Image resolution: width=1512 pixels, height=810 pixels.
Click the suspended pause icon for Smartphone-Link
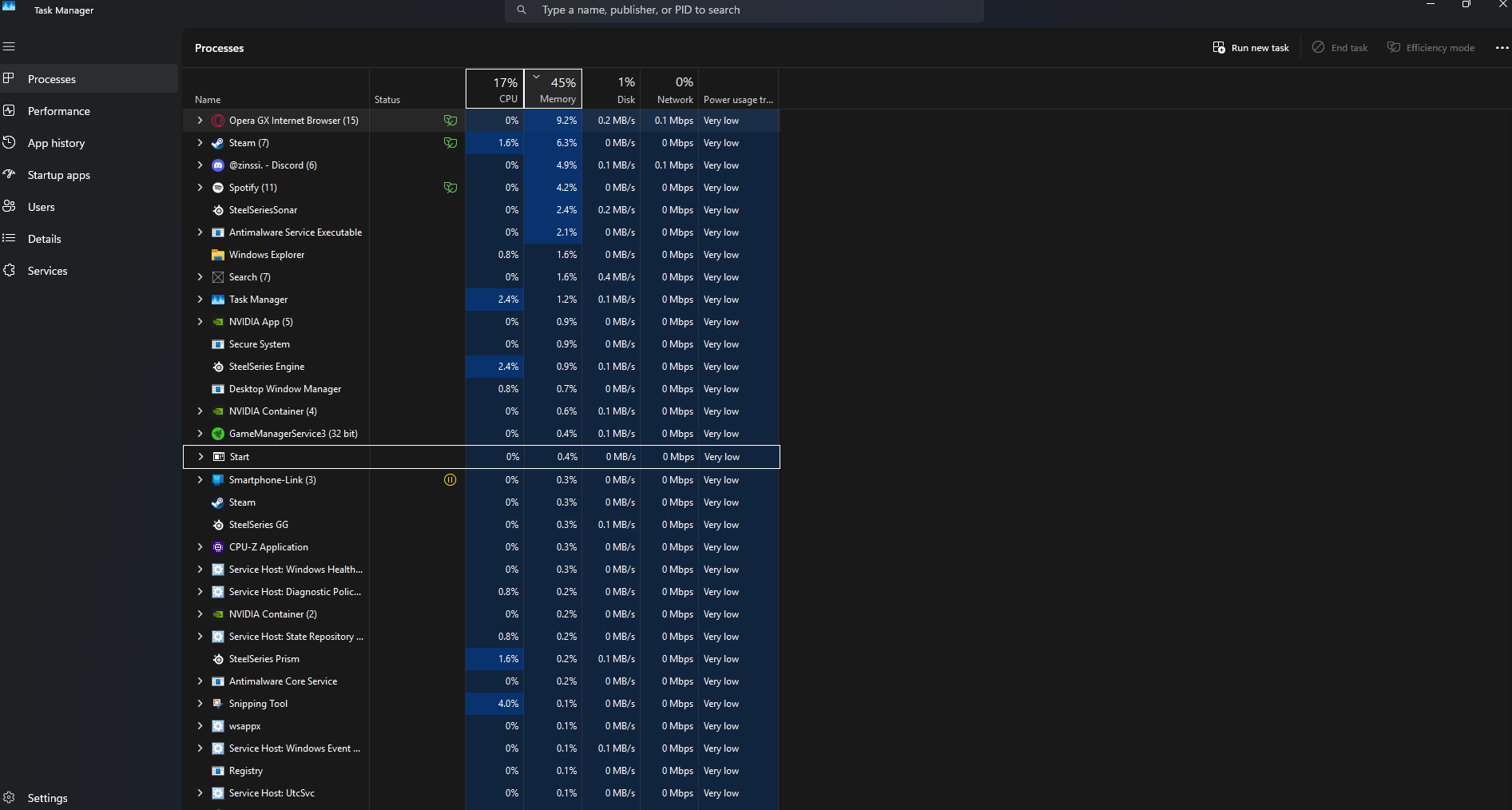coord(450,480)
